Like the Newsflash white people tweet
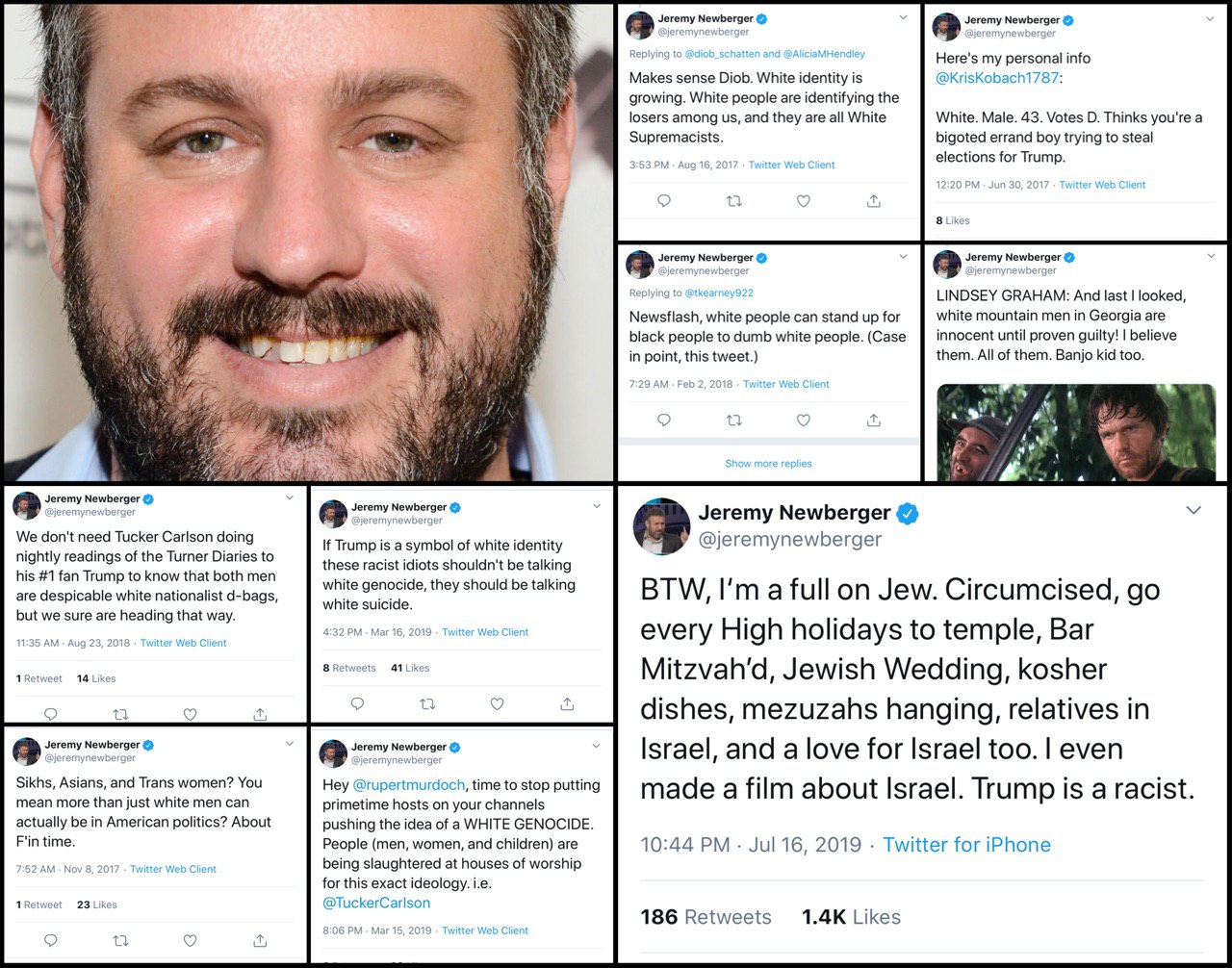The width and height of the screenshot is (1232, 968). click(804, 420)
